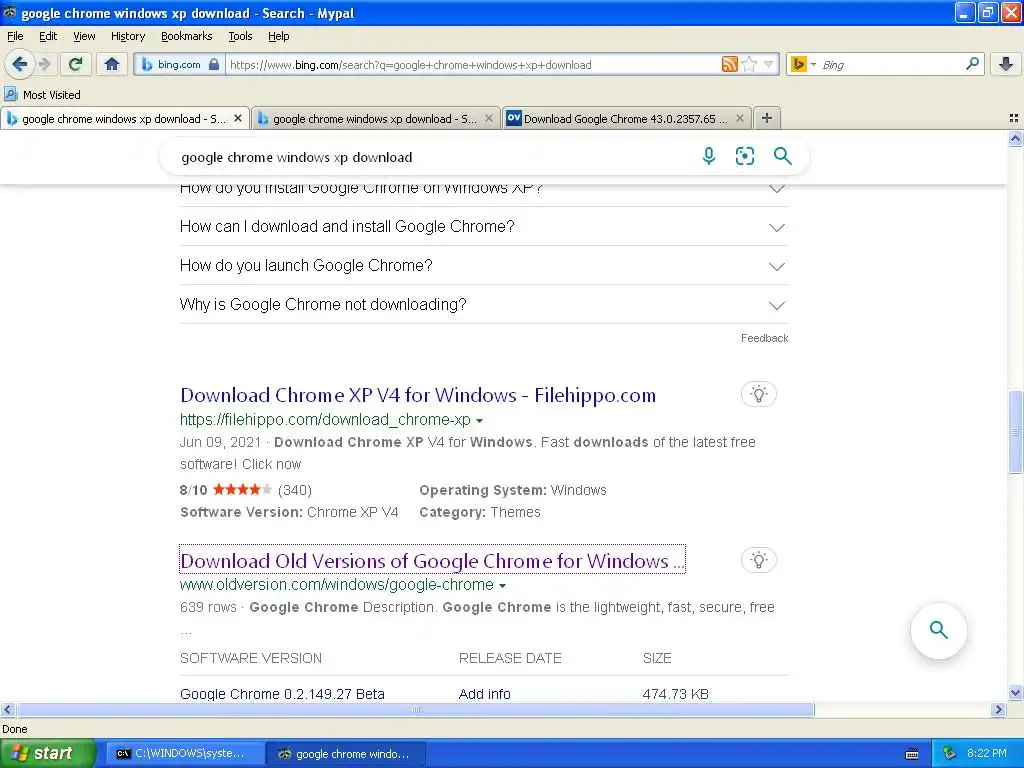Screen dimensions: 1024x768
Task: Click horizontal scrollbar right arrow
Action: [x=998, y=710]
